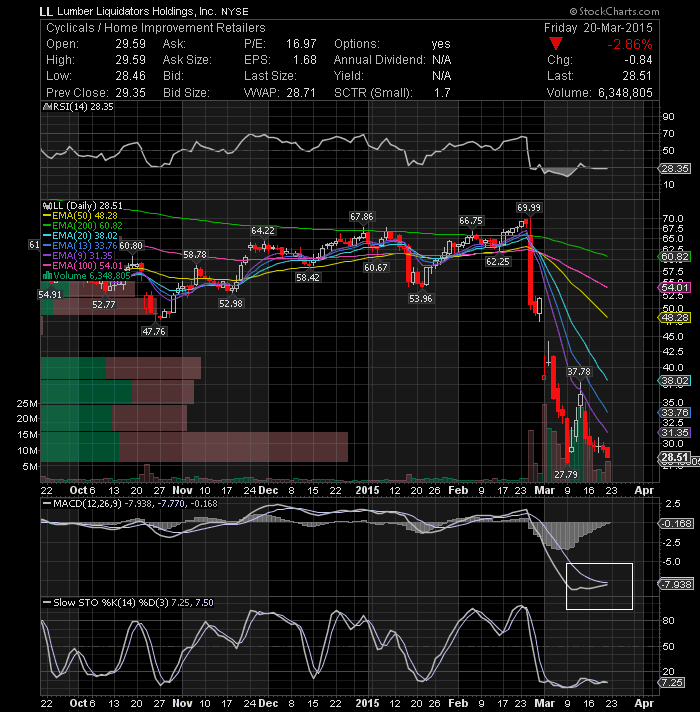Click the 47.76 low price label
This screenshot has height=712, width=700.
pyautogui.click(x=154, y=331)
